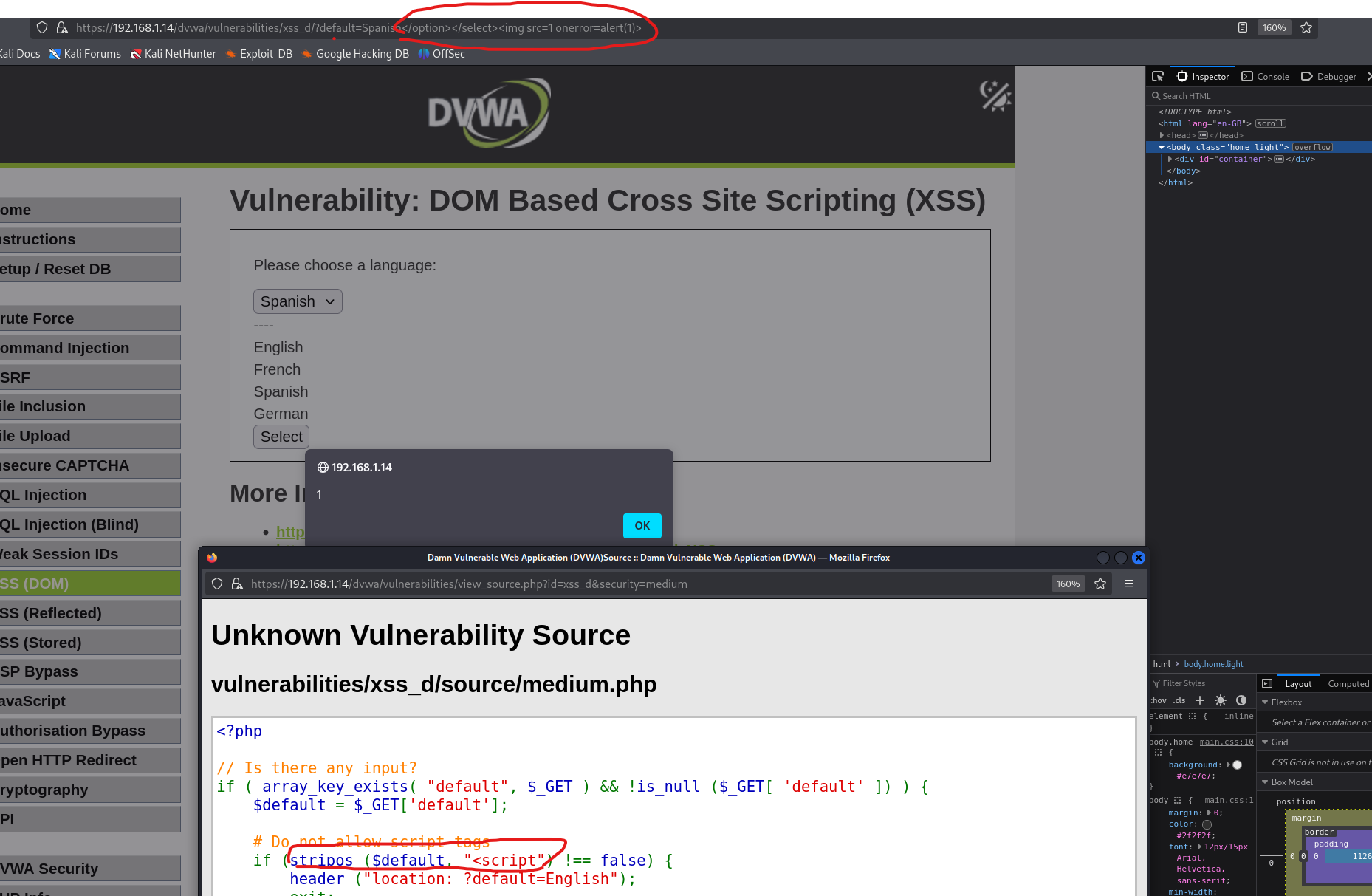
Task: Click the source popup address bar URL
Action: pos(469,584)
